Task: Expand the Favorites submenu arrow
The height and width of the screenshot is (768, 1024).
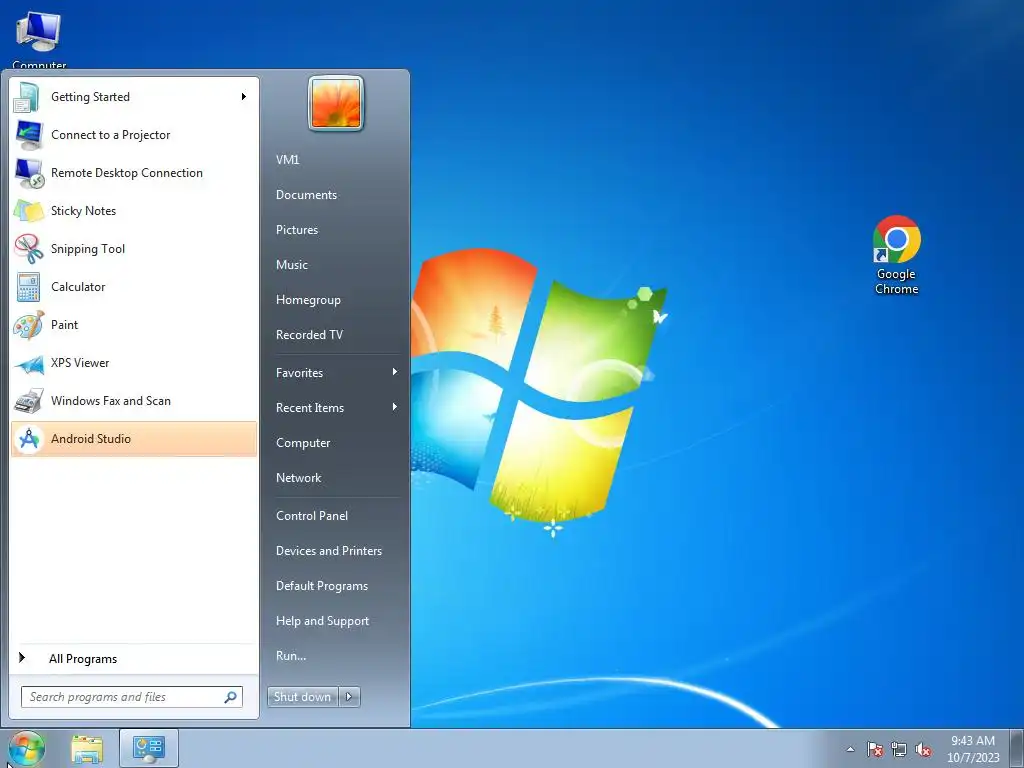Action: click(394, 372)
